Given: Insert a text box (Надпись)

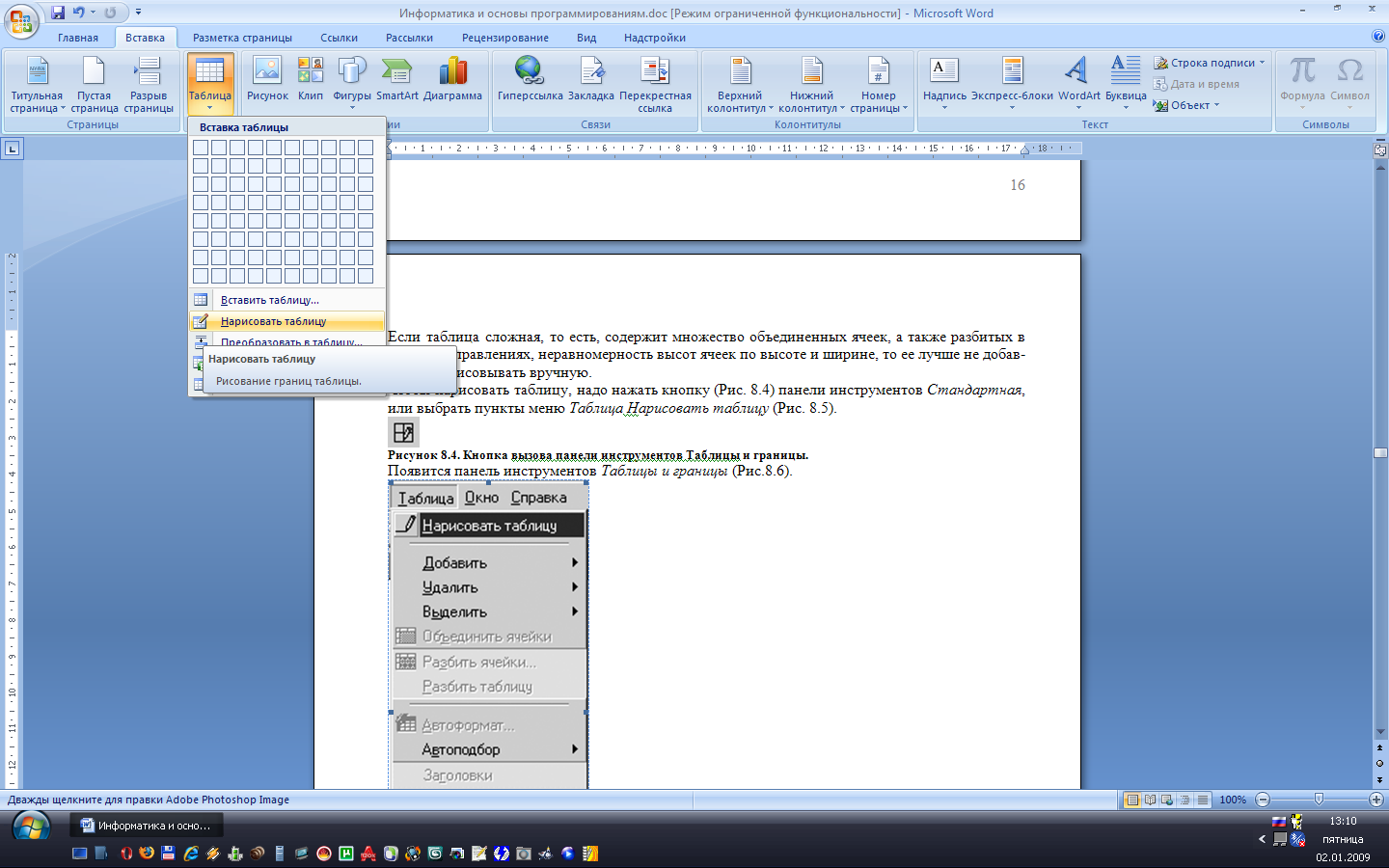Looking at the screenshot, I should click(x=944, y=84).
